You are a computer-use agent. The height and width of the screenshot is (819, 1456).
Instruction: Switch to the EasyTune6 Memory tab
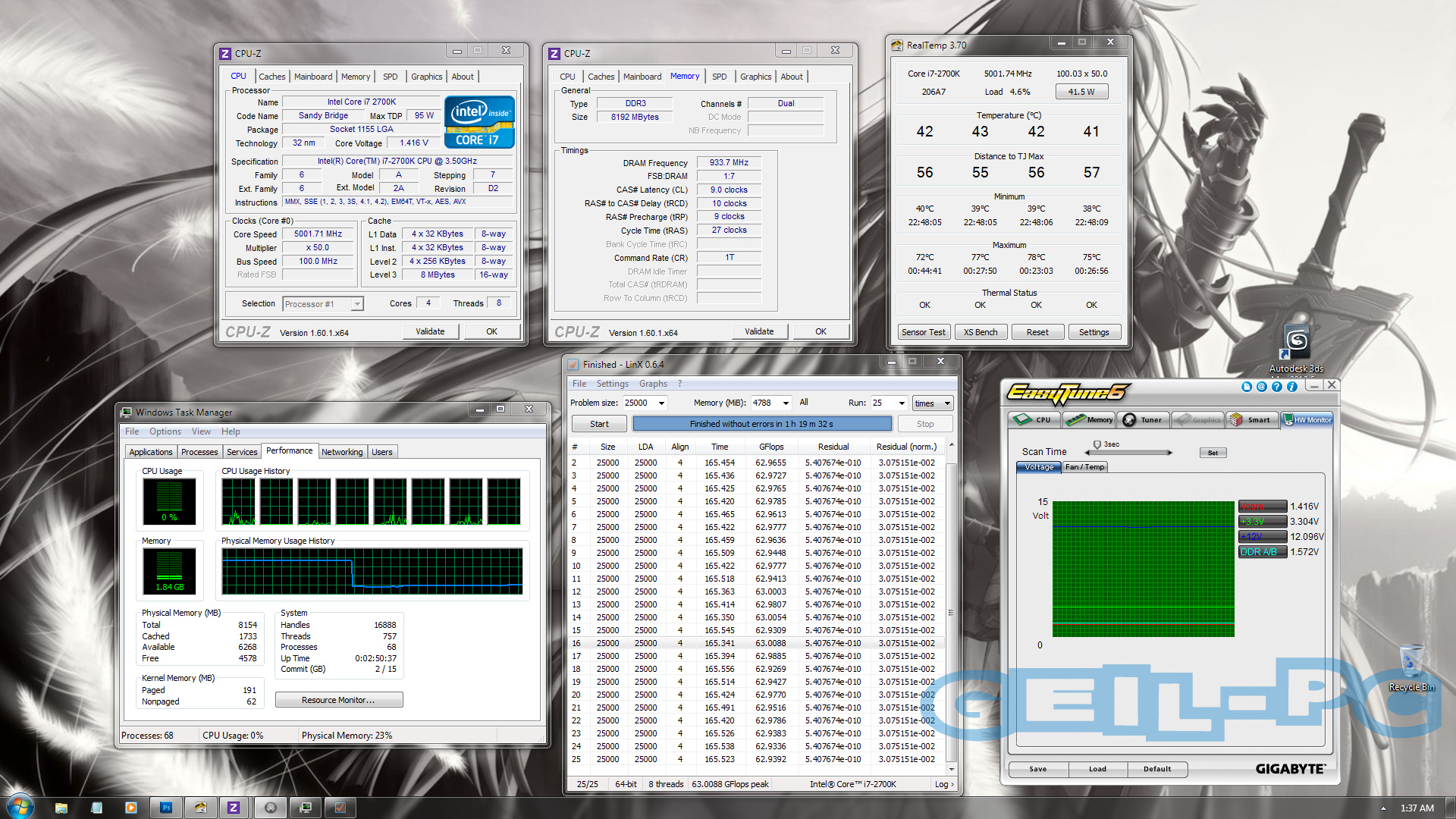coord(1089,419)
